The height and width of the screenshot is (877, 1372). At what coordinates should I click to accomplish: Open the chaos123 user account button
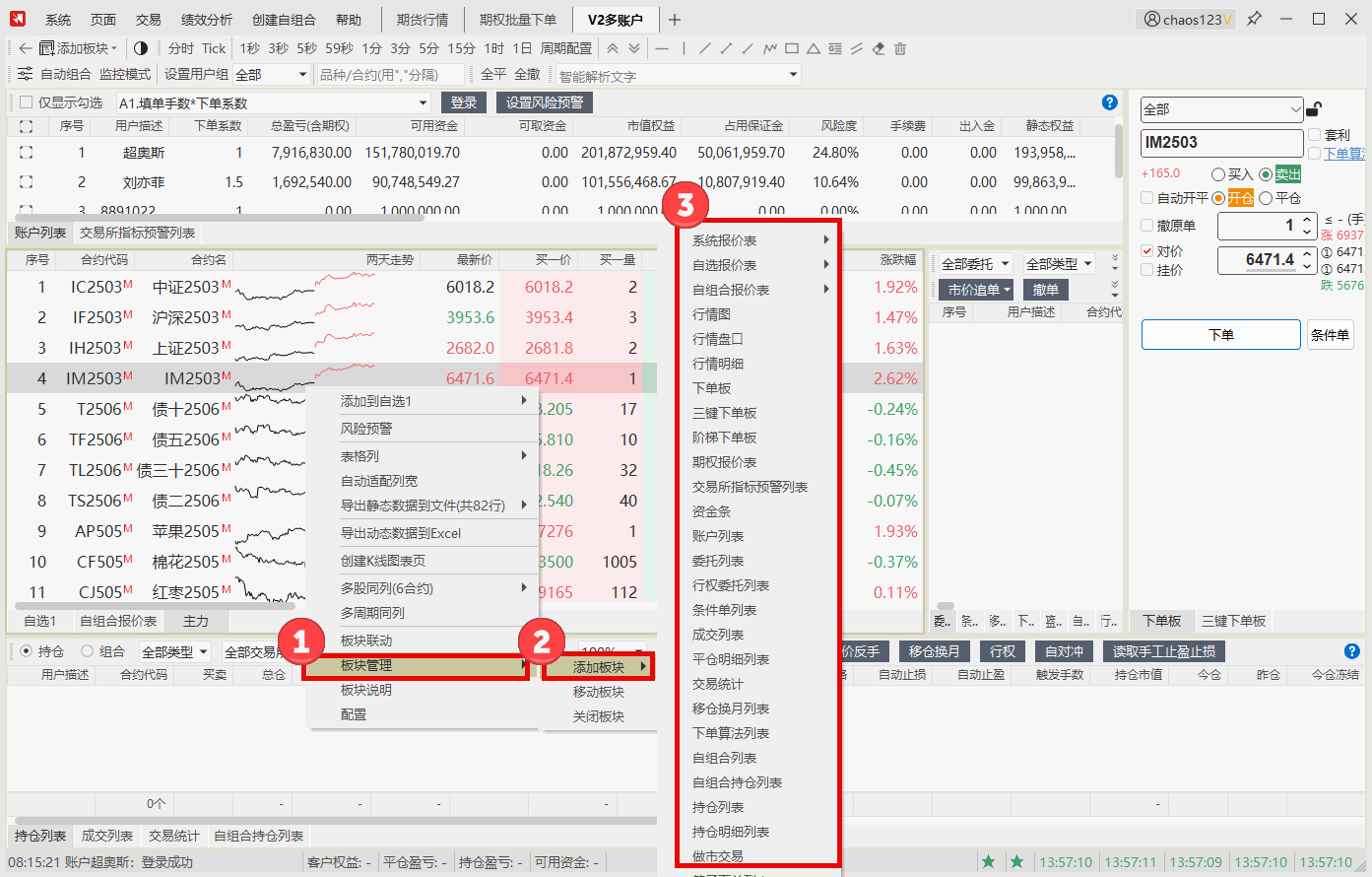click(1188, 19)
